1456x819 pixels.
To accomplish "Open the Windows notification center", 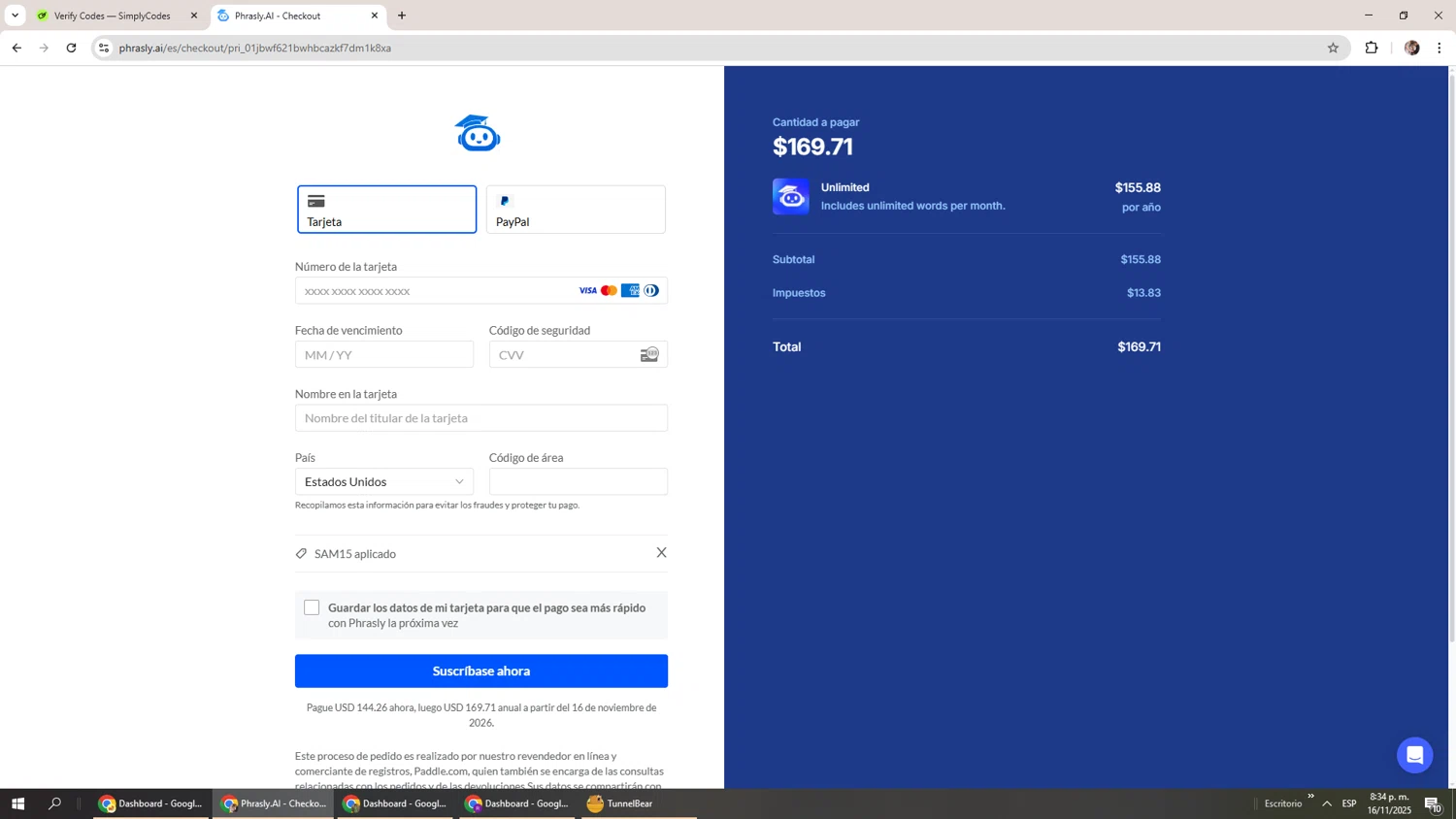I will pos(1433,803).
